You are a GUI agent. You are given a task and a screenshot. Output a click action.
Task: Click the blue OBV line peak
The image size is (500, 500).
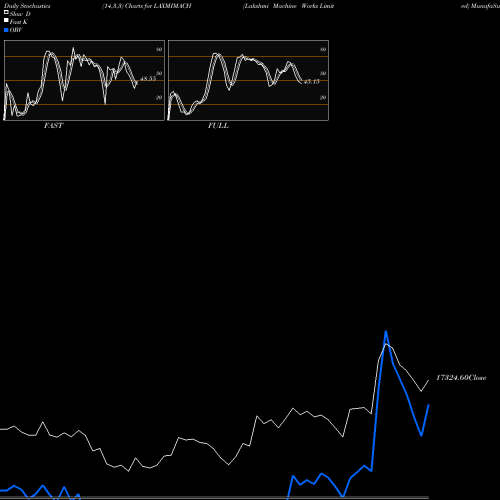pos(386,331)
